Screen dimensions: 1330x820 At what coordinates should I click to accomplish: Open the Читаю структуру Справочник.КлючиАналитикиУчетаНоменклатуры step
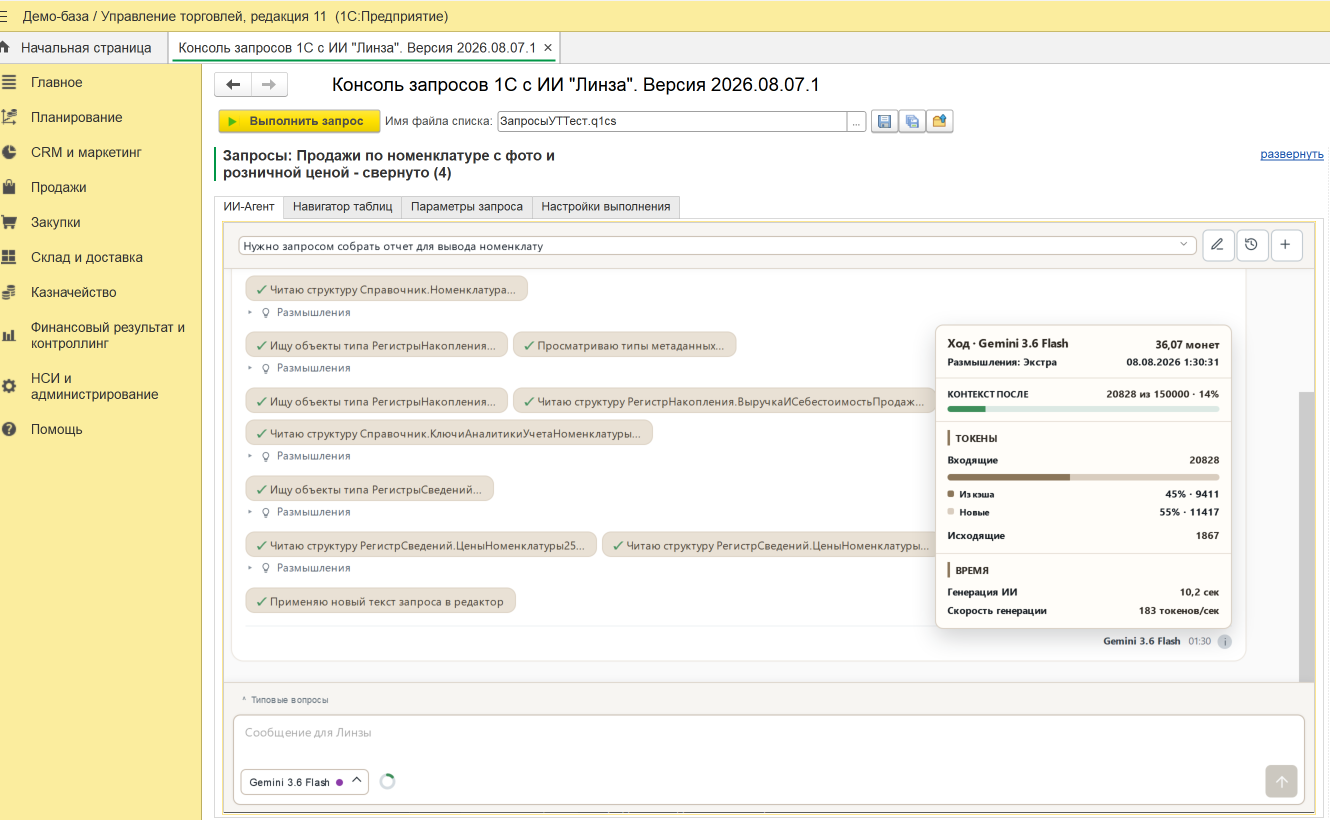point(449,433)
